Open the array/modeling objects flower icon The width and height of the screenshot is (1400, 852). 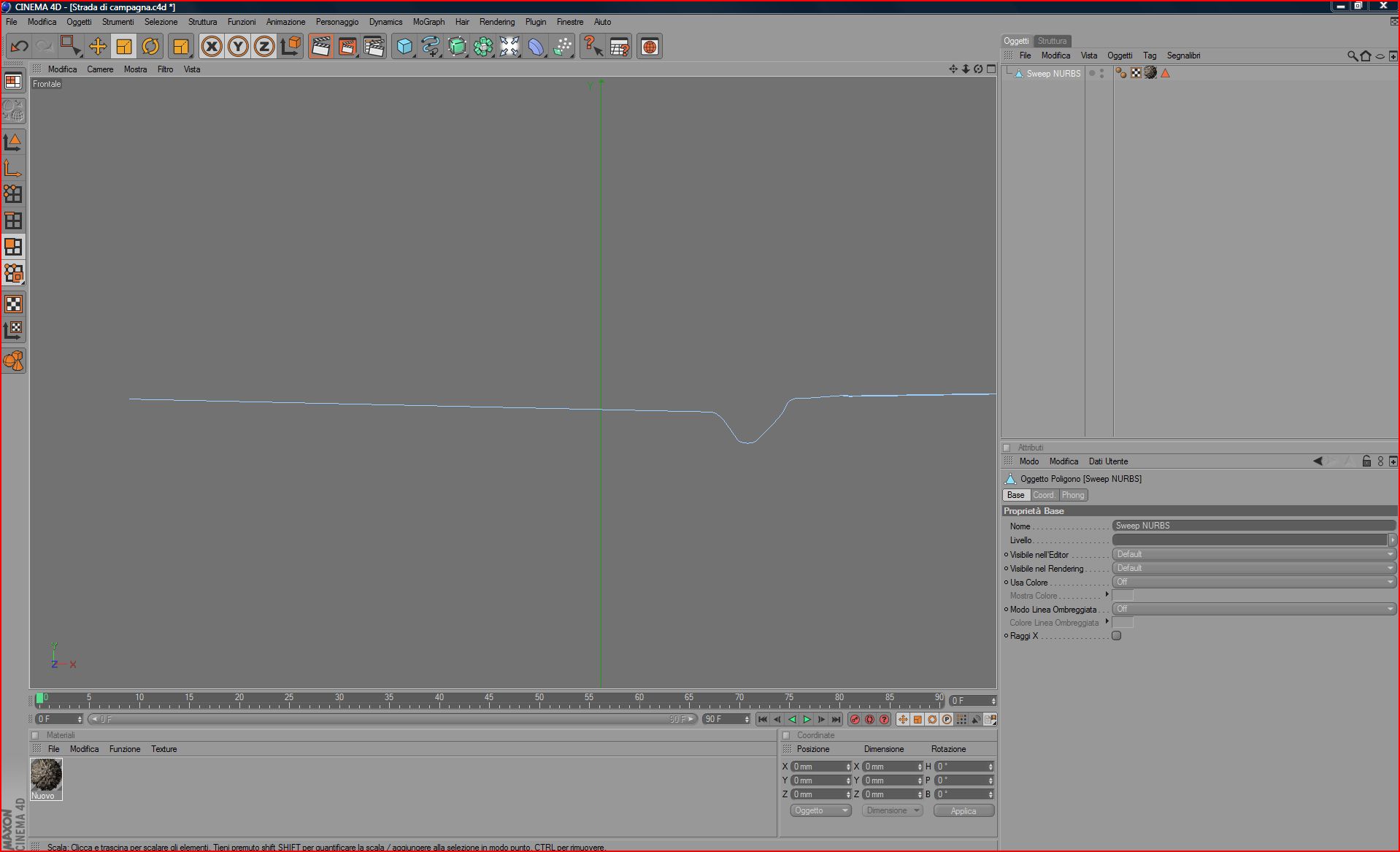click(483, 47)
